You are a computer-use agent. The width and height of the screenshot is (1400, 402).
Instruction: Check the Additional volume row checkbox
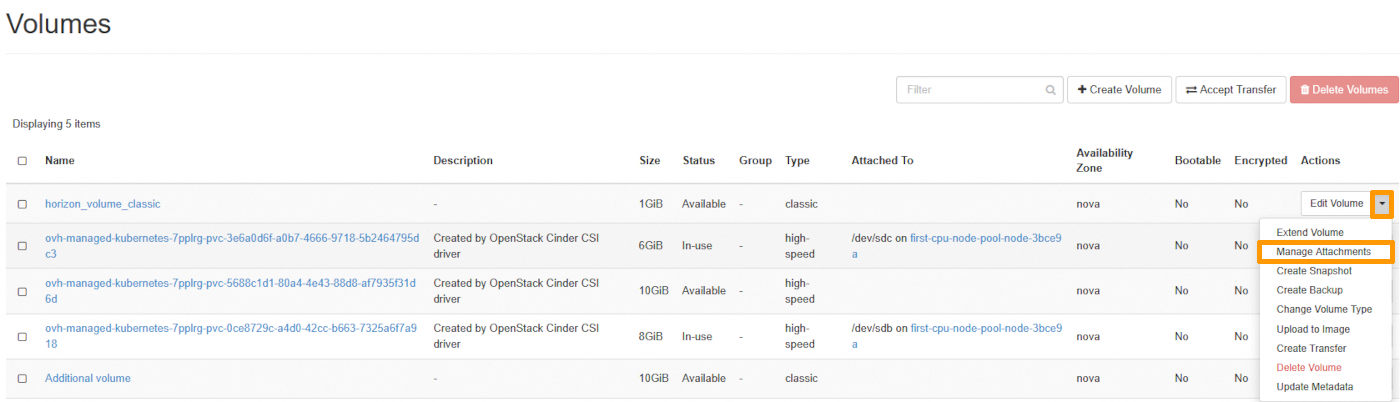(22, 379)
